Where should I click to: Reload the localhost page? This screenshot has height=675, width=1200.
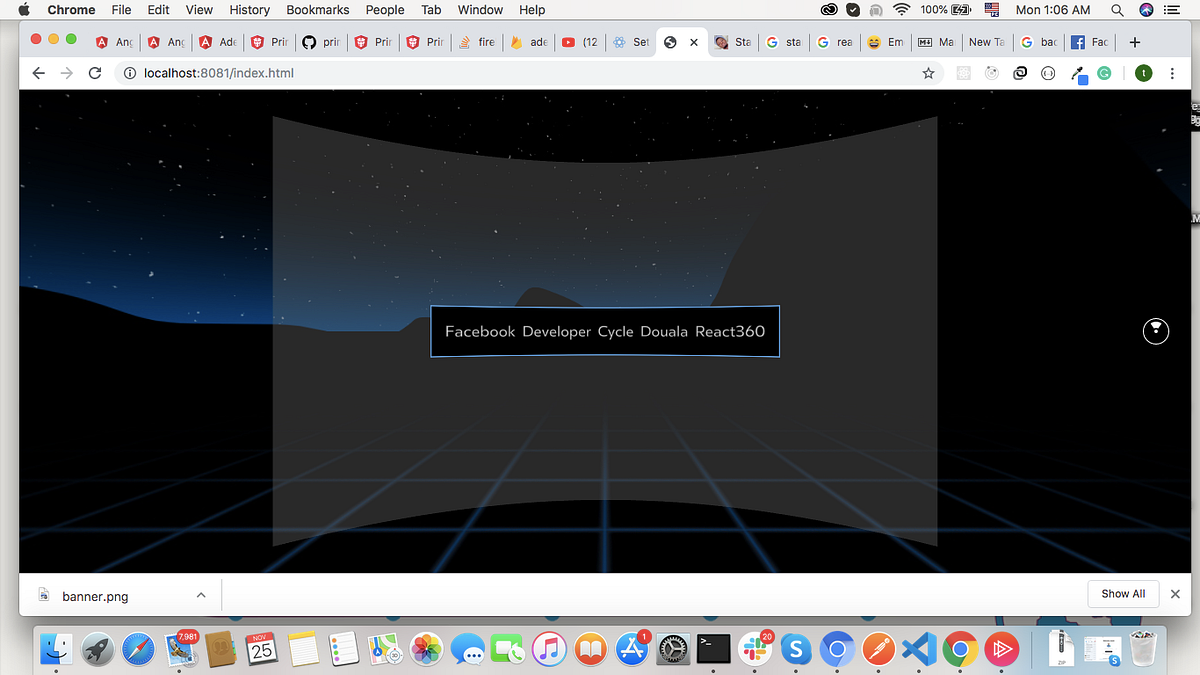click(95, 73)
